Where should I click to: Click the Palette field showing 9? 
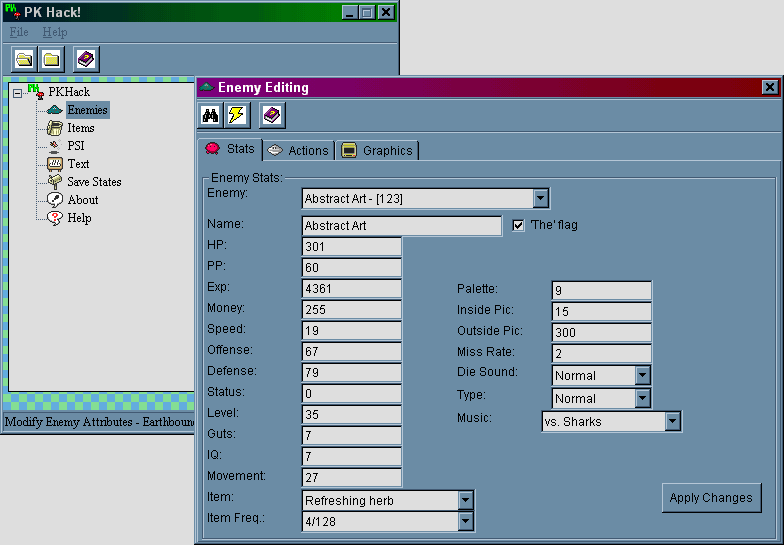click(x=602, y=290)
